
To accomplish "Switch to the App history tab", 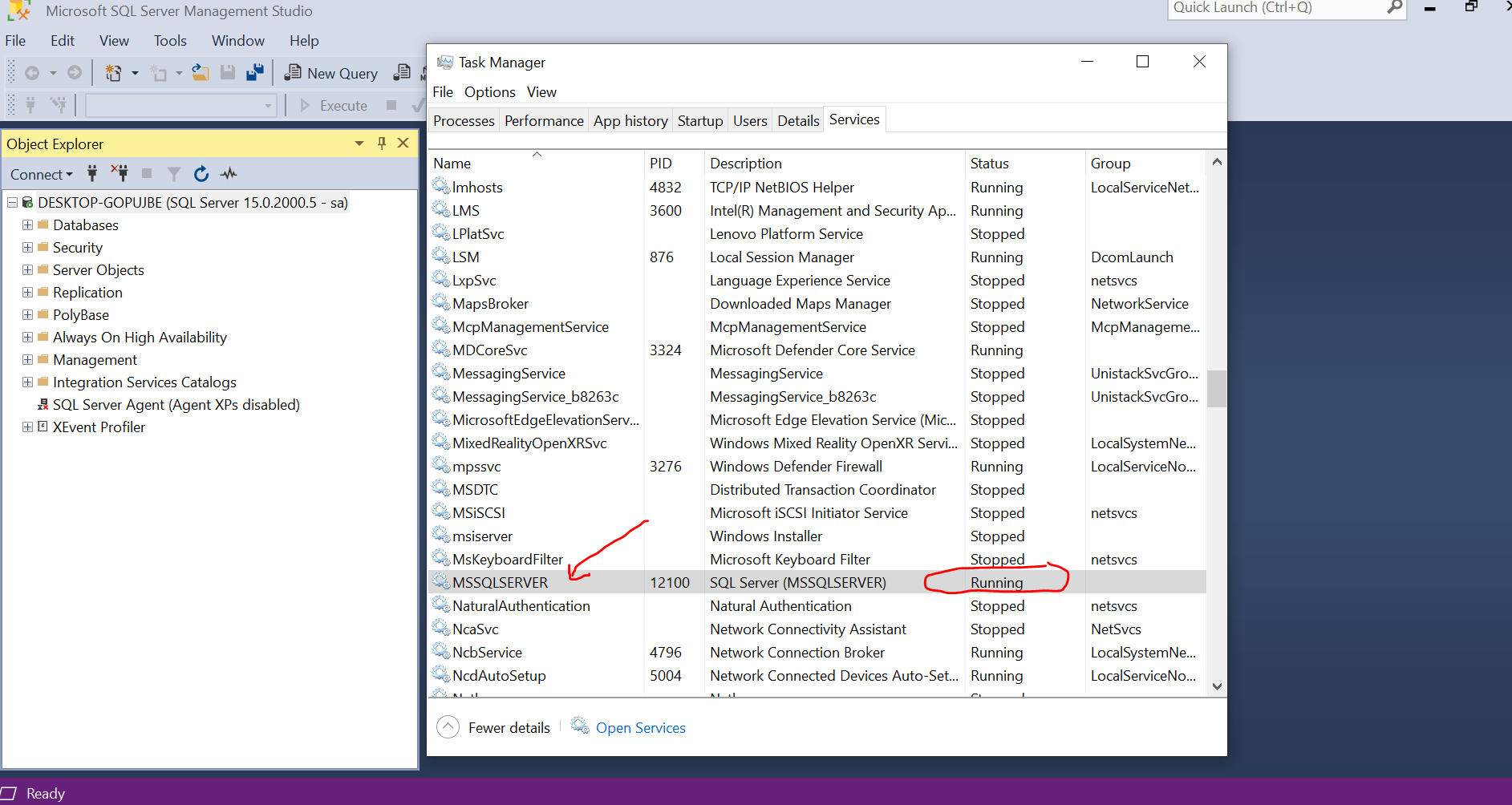I will coord(630,121).
